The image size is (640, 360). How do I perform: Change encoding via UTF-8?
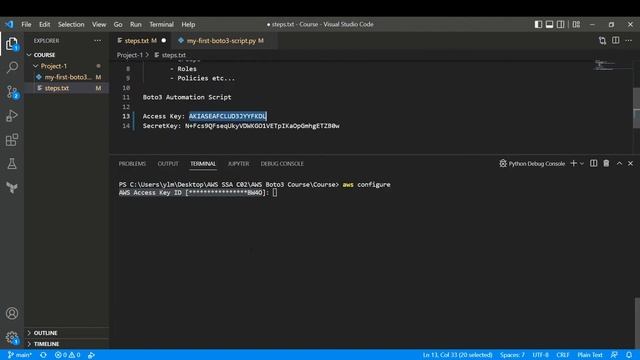540,355
